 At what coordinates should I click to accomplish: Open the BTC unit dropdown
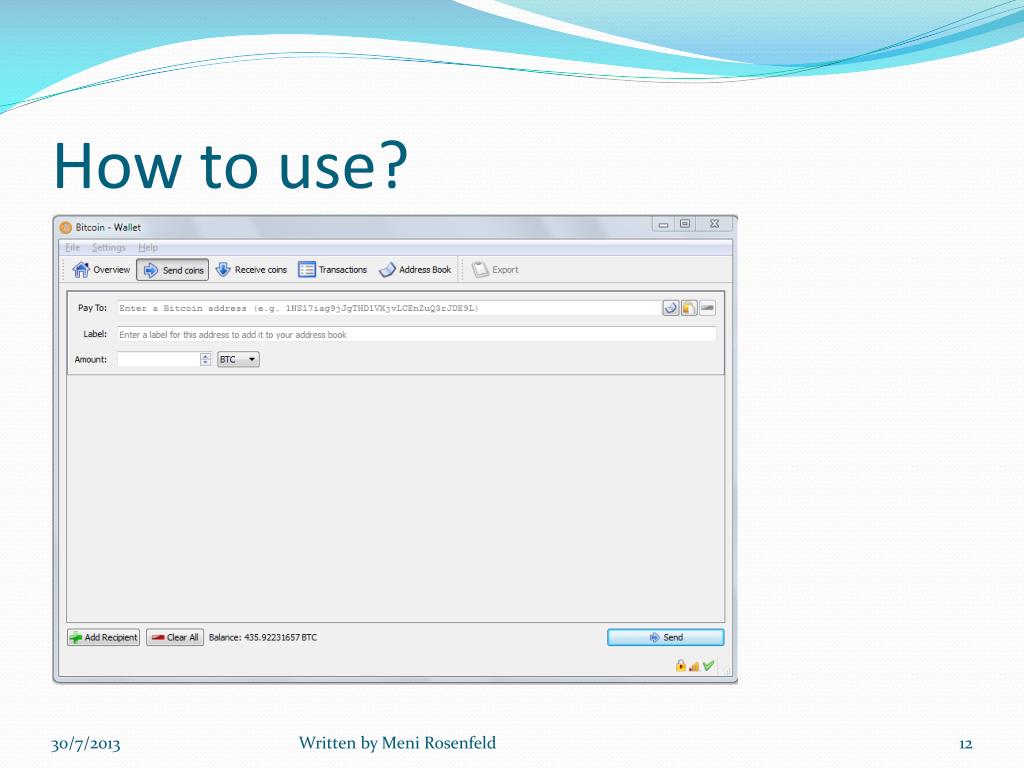238,359
